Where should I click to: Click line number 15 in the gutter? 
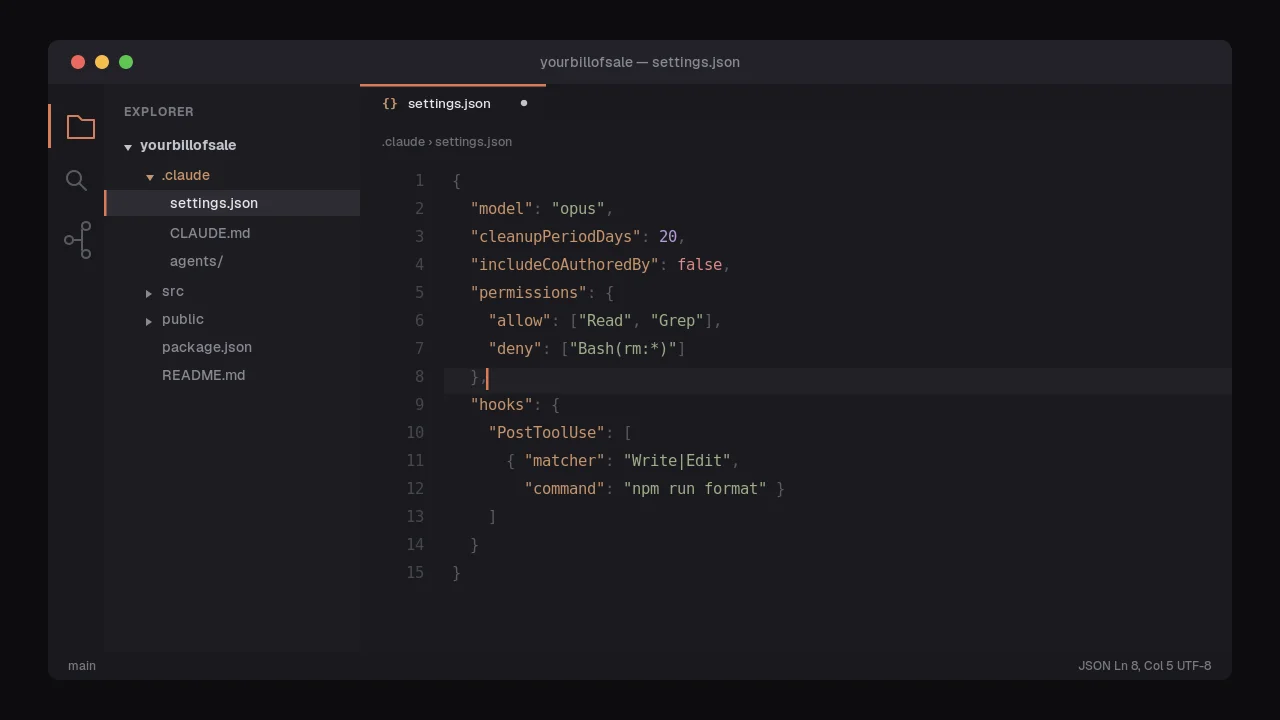[415, 573]
